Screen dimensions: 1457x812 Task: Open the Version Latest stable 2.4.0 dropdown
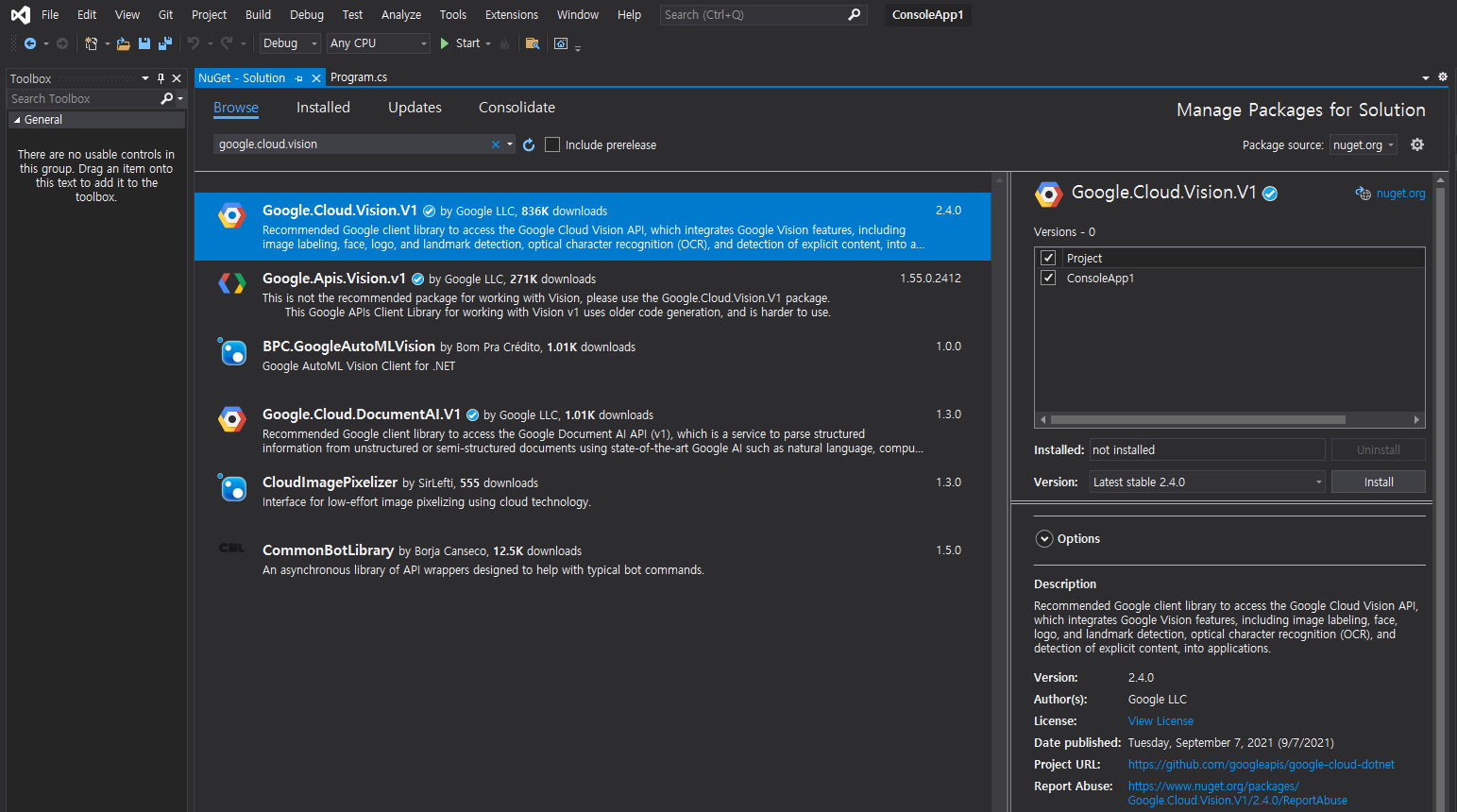point(1208,482)
